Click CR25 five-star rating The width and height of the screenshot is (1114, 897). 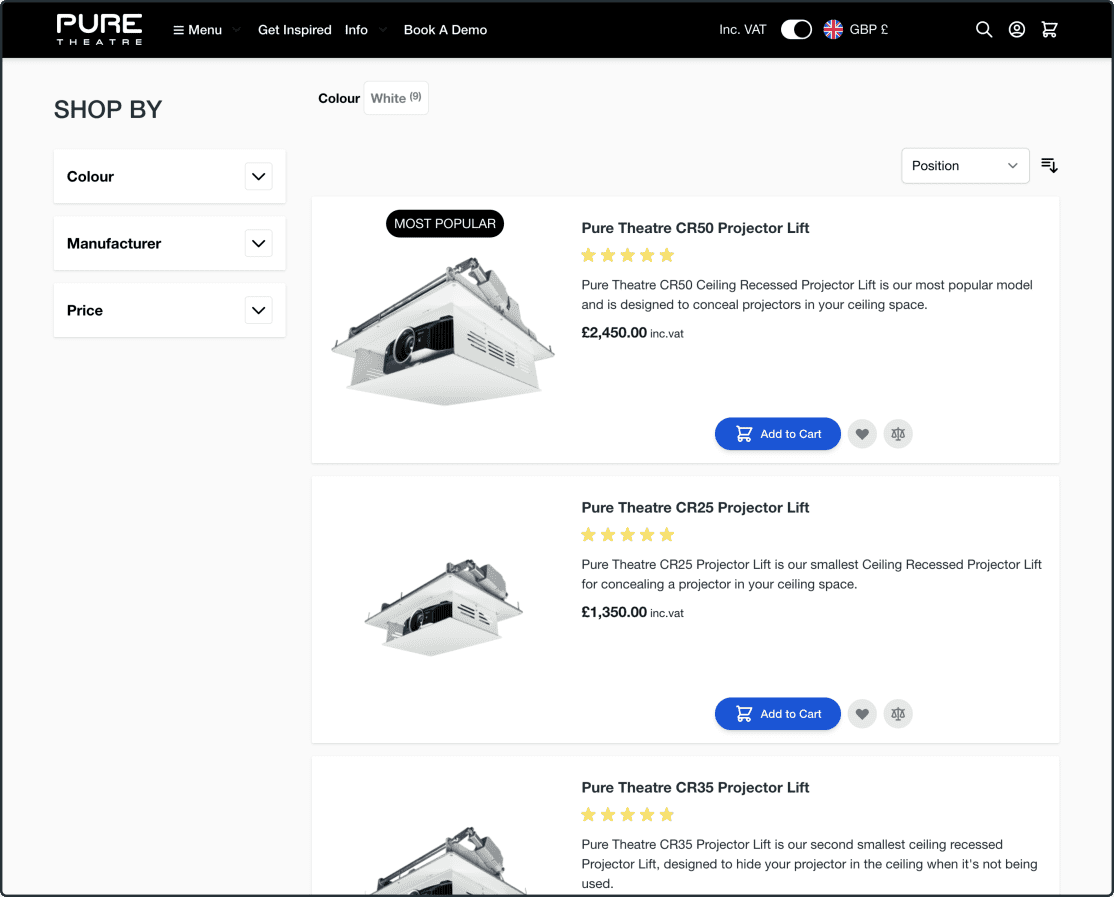pos(627,535)
